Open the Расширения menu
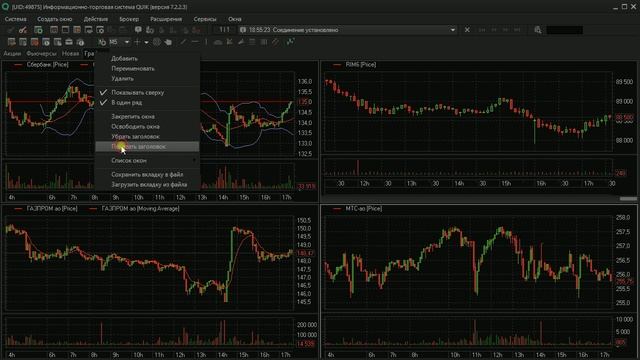The height and width of the screenshot is (360, 640). point(166,19)
